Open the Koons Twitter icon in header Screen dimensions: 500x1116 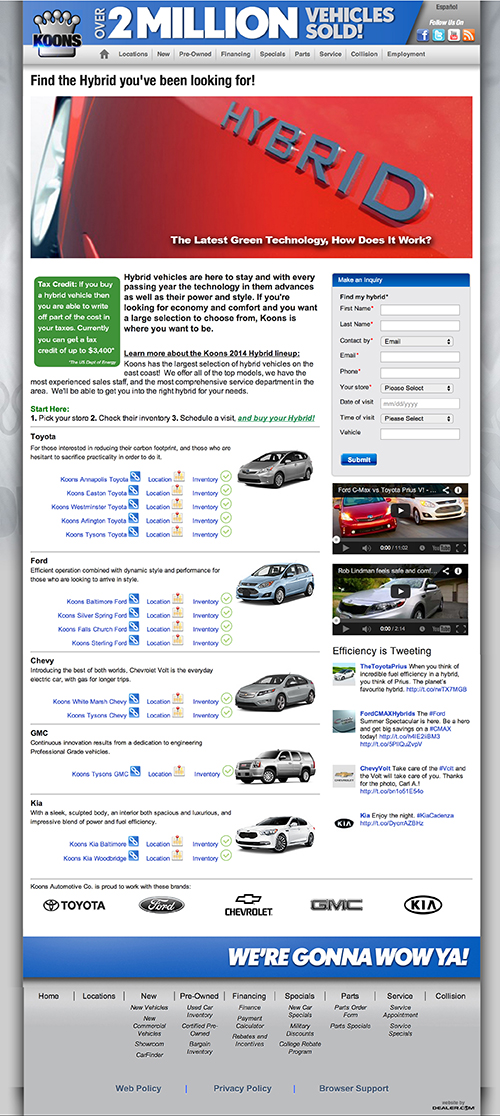pos(439,36)
